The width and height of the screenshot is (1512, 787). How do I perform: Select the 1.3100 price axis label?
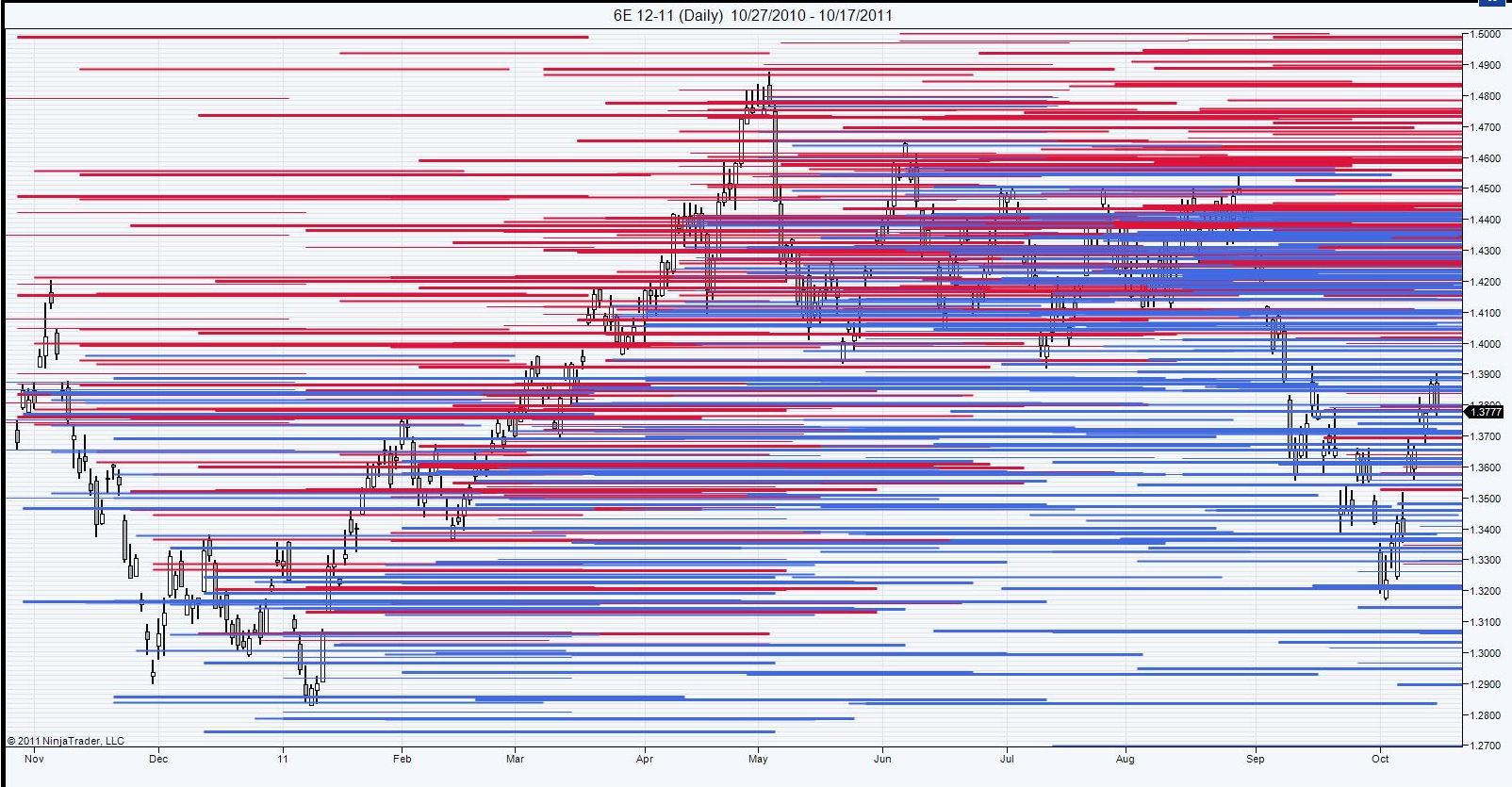[1486, 623]
